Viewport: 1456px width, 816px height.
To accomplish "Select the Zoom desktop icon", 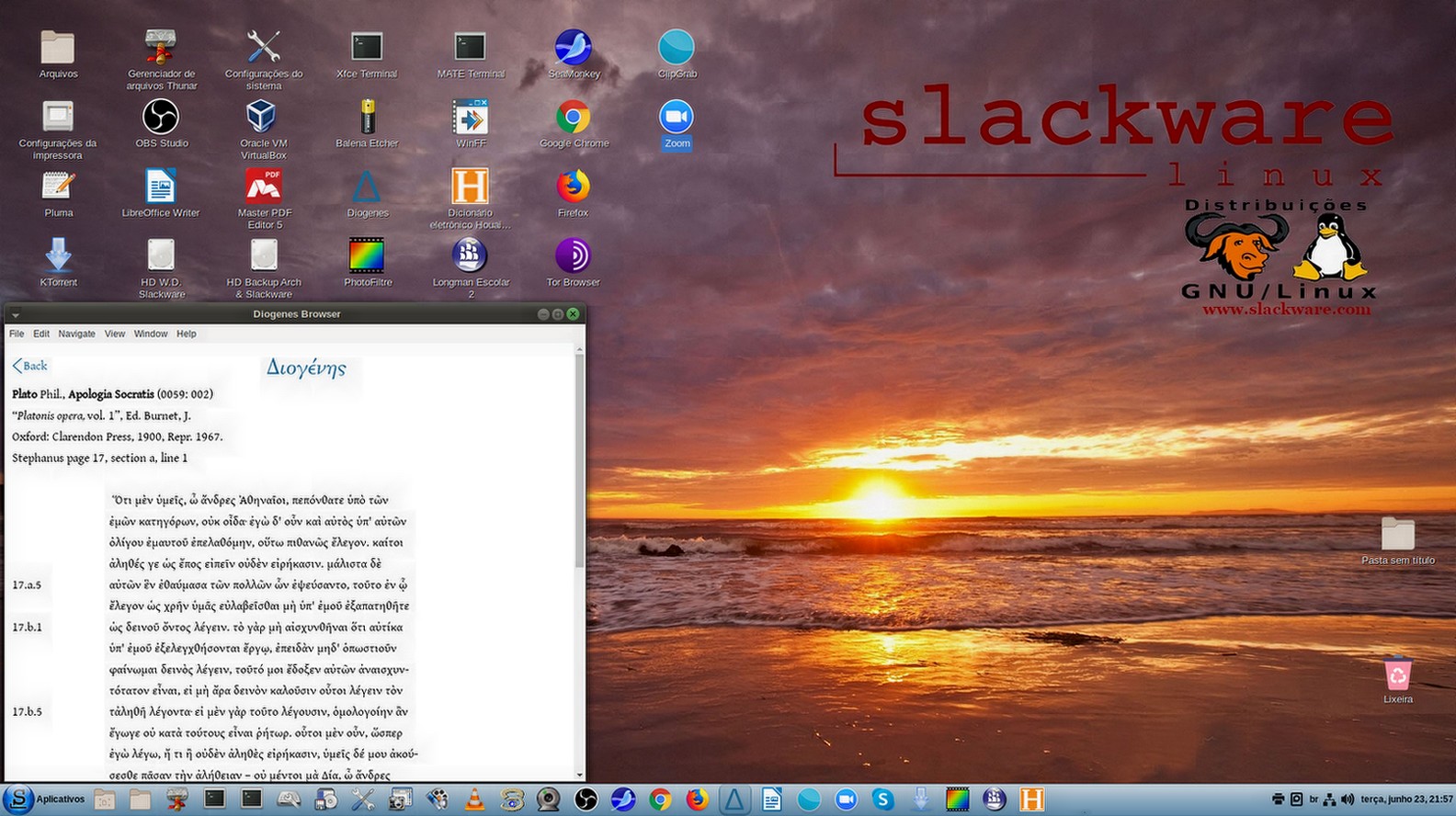I will tap(677, 118).
